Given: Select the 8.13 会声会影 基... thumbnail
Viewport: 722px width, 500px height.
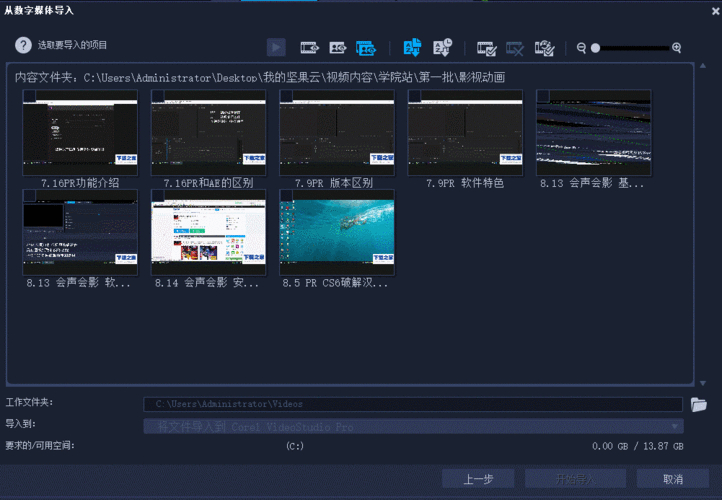Looking at the screenshot, I should (594, 133).
